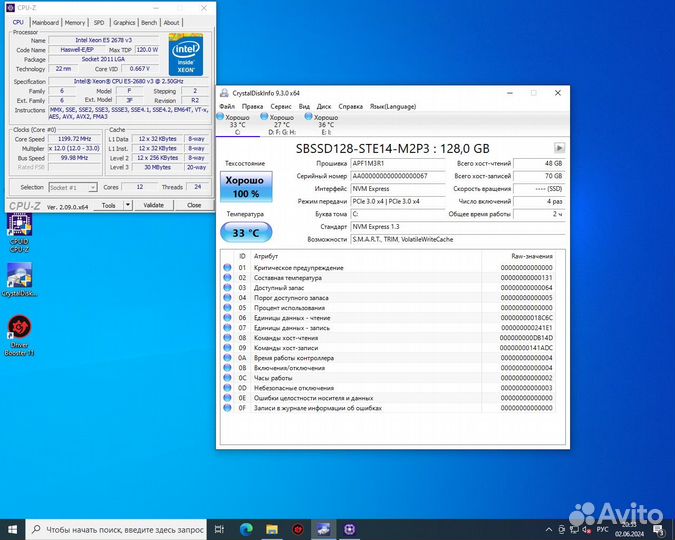
Task: Click the Хорошо 100 % health status box
Action: (x=246, y=186)
